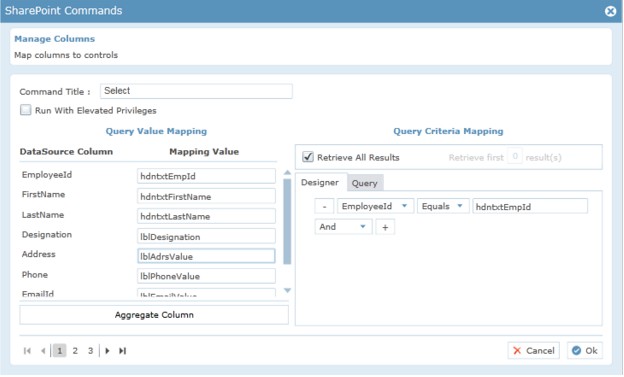Close the SharePoint Commands dialog

click(x=610, y=11)
